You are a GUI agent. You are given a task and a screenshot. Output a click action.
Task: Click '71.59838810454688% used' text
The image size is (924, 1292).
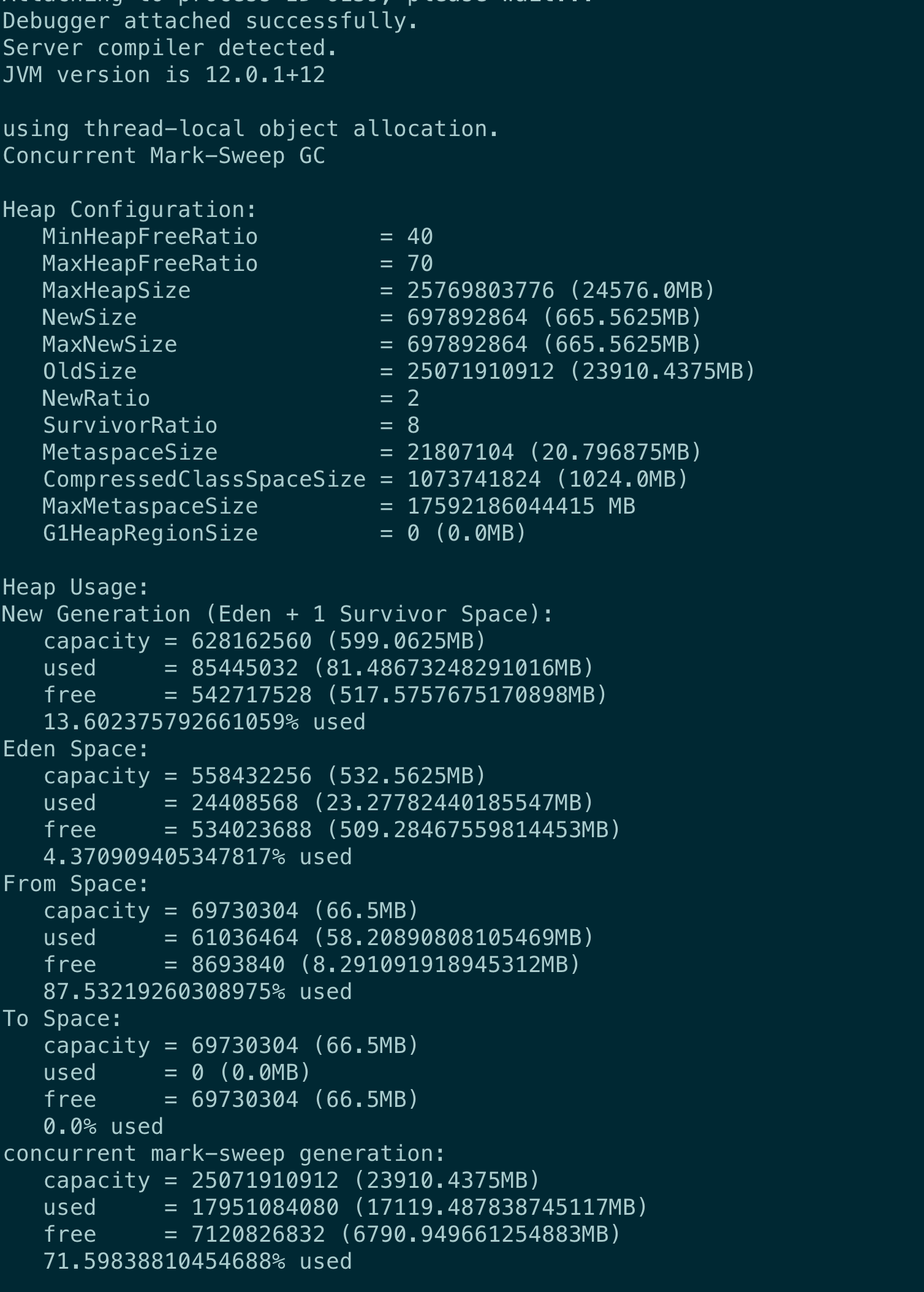coord(197,1261)
